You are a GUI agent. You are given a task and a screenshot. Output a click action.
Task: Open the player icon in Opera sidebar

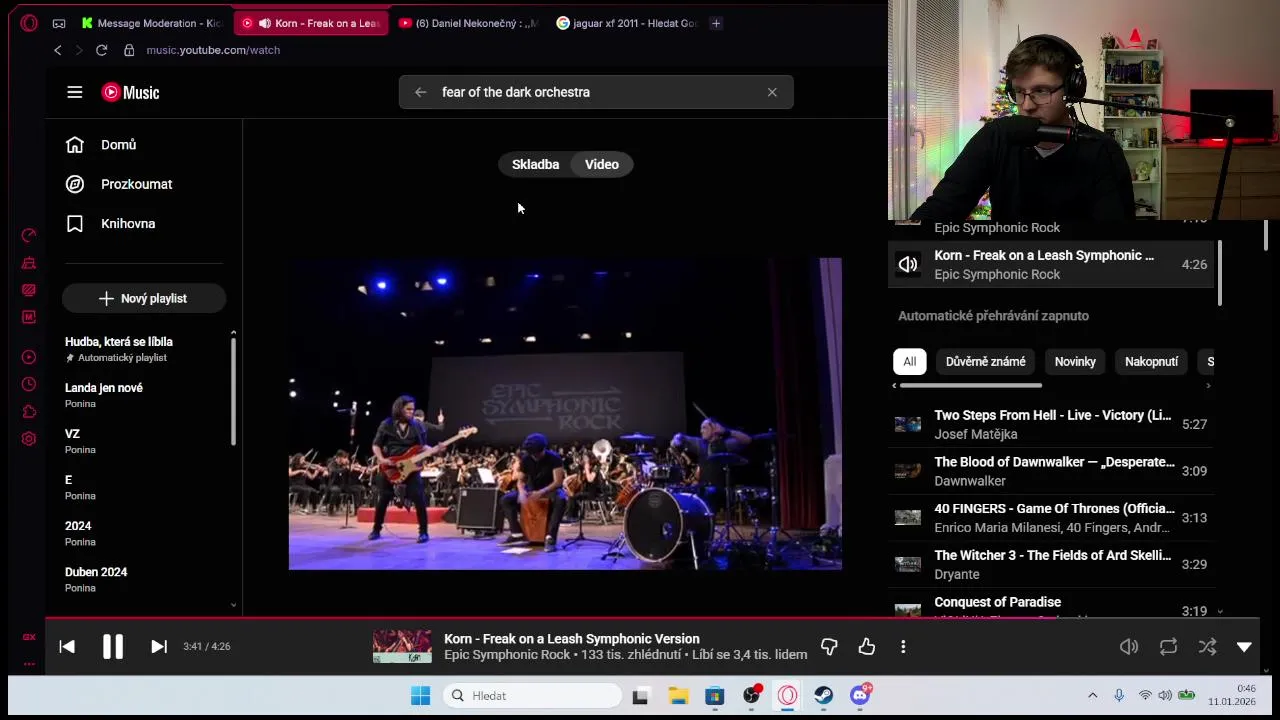[x=29, y=357]
